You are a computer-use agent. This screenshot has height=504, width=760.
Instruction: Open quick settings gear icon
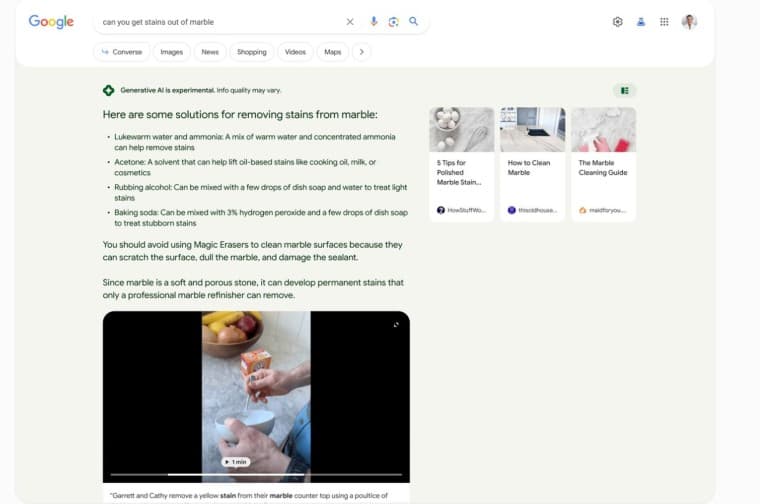tap(618, 22)
